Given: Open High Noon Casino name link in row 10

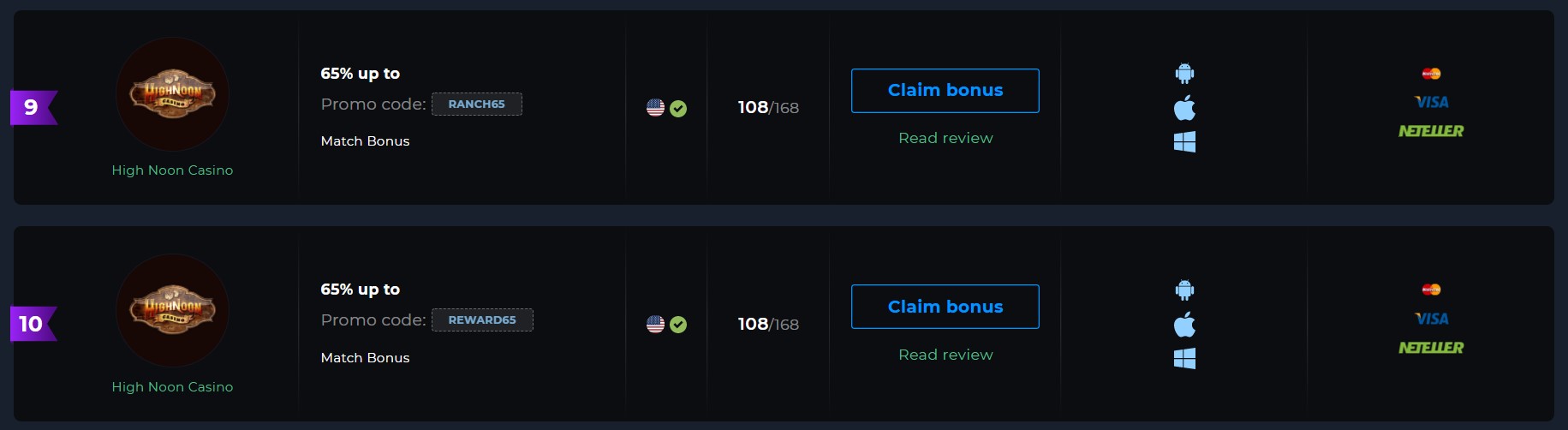Looking at the screenshot, I should click(172, 387).
